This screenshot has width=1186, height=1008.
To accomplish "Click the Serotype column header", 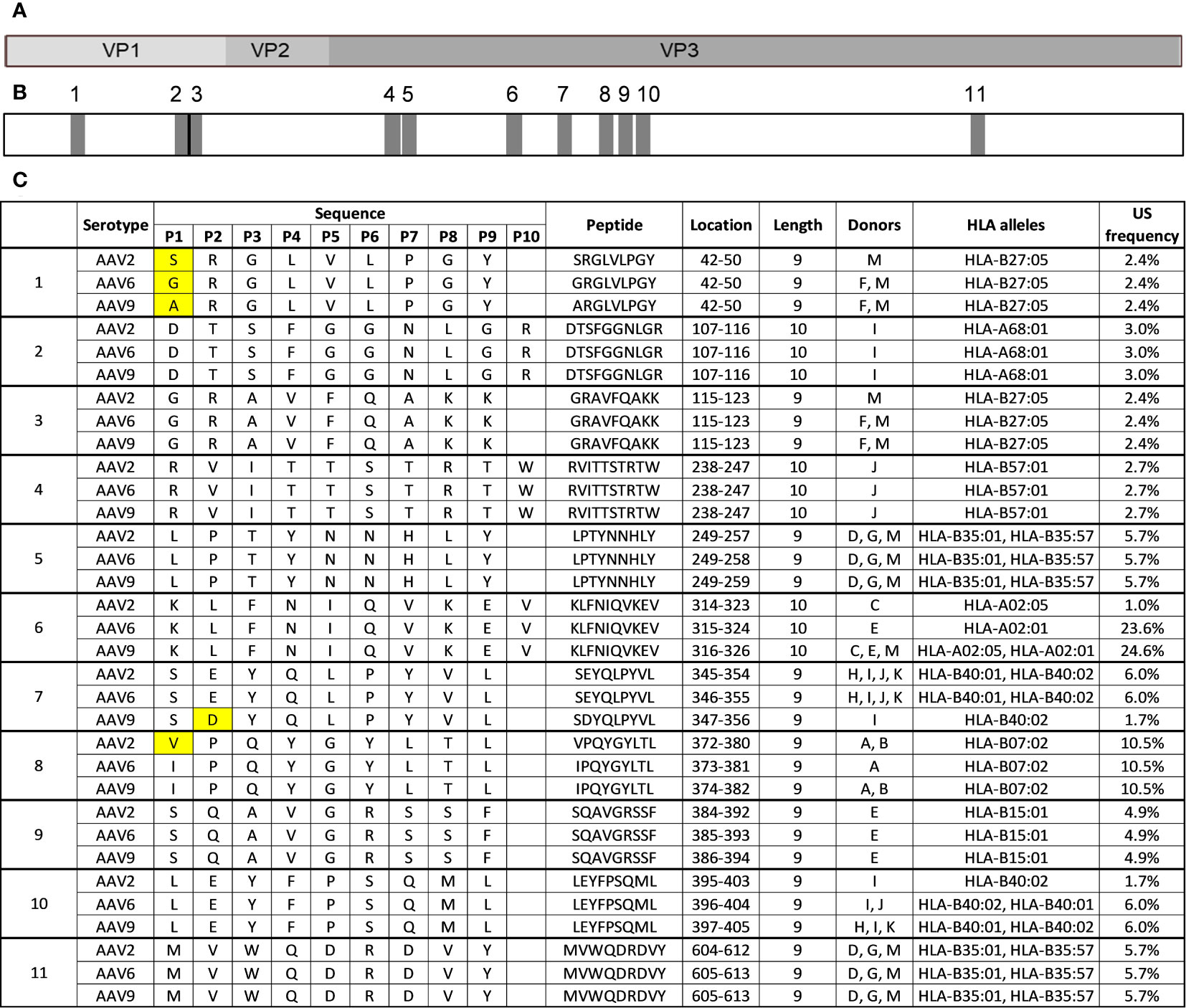I will click(x=115, y=225).
